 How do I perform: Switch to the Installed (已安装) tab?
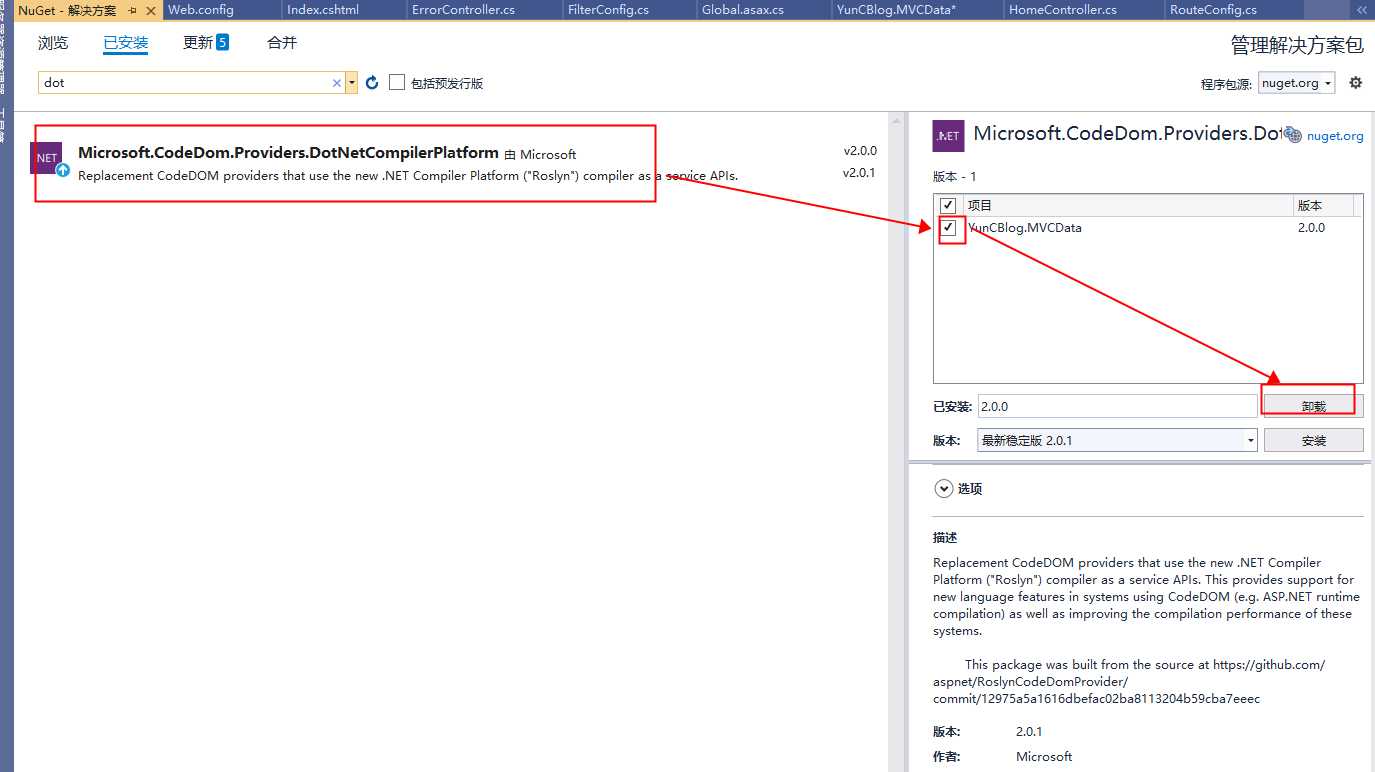[x=126, y=43]
